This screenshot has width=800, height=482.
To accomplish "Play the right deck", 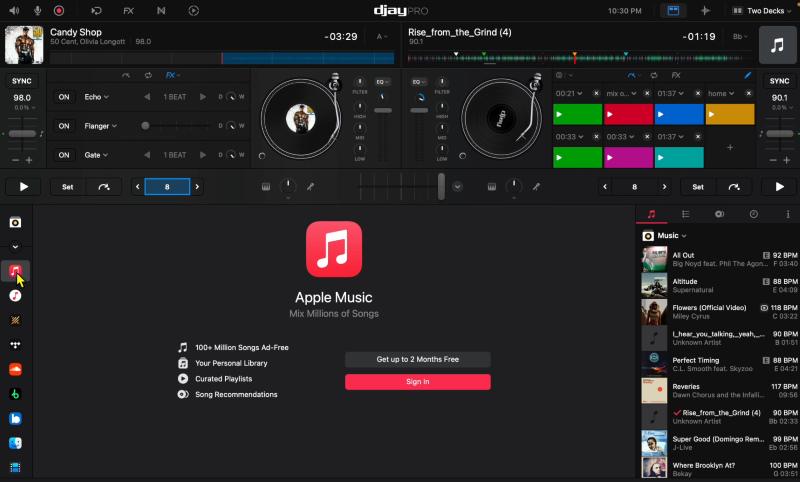I will click(779, 187).
